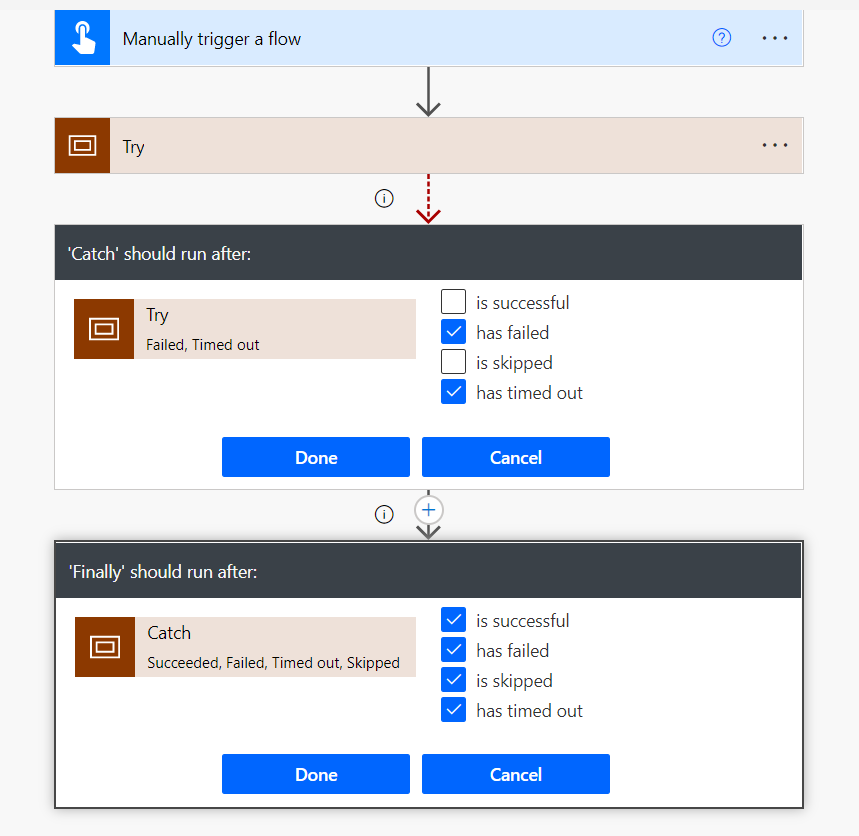859x836 pixels.
Task: Open the Try action's ellipsis menu
Action: click(x=775, y=145)
